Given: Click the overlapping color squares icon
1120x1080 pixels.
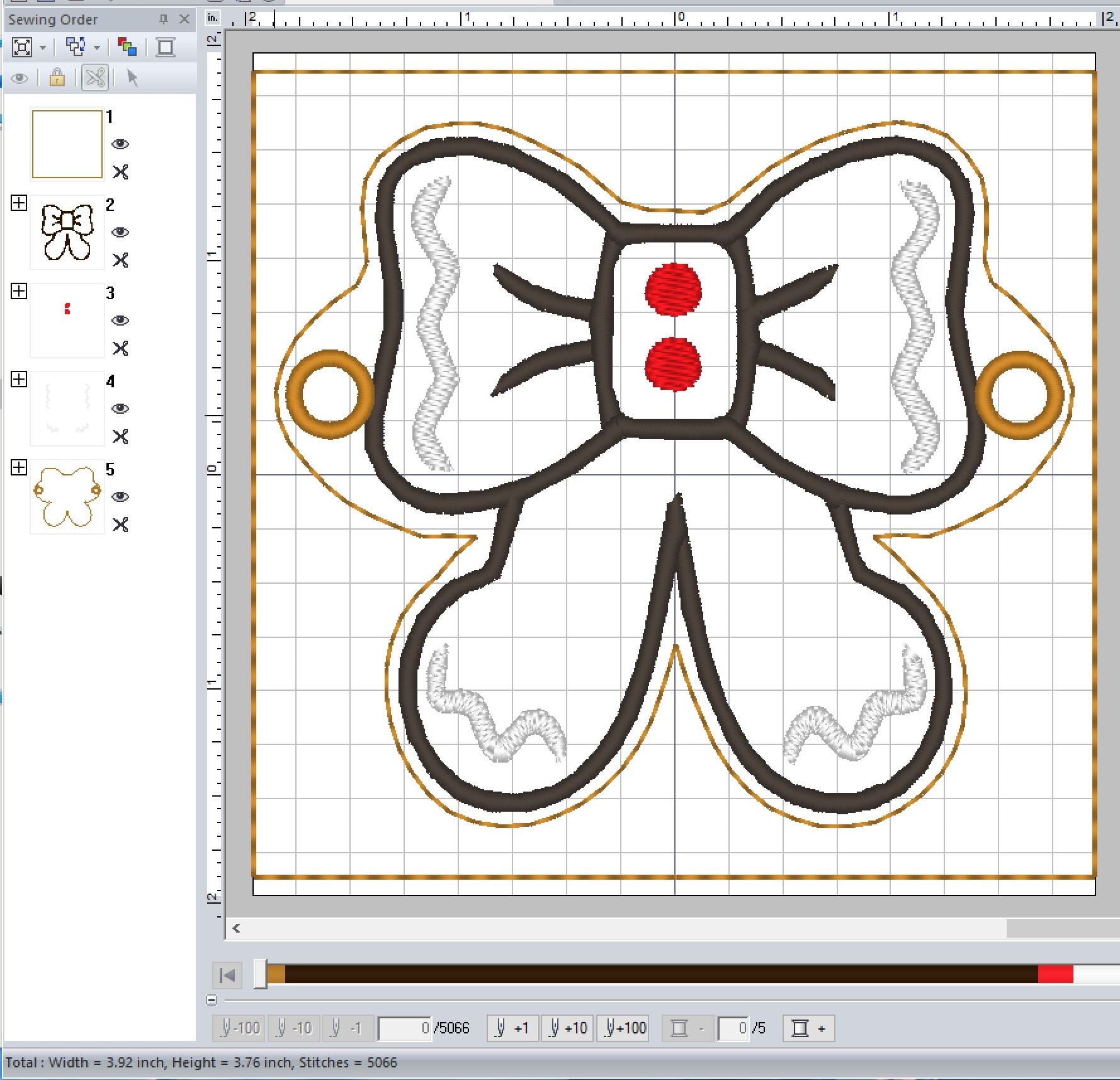Looking at the screenshot, I should point(127,47).
